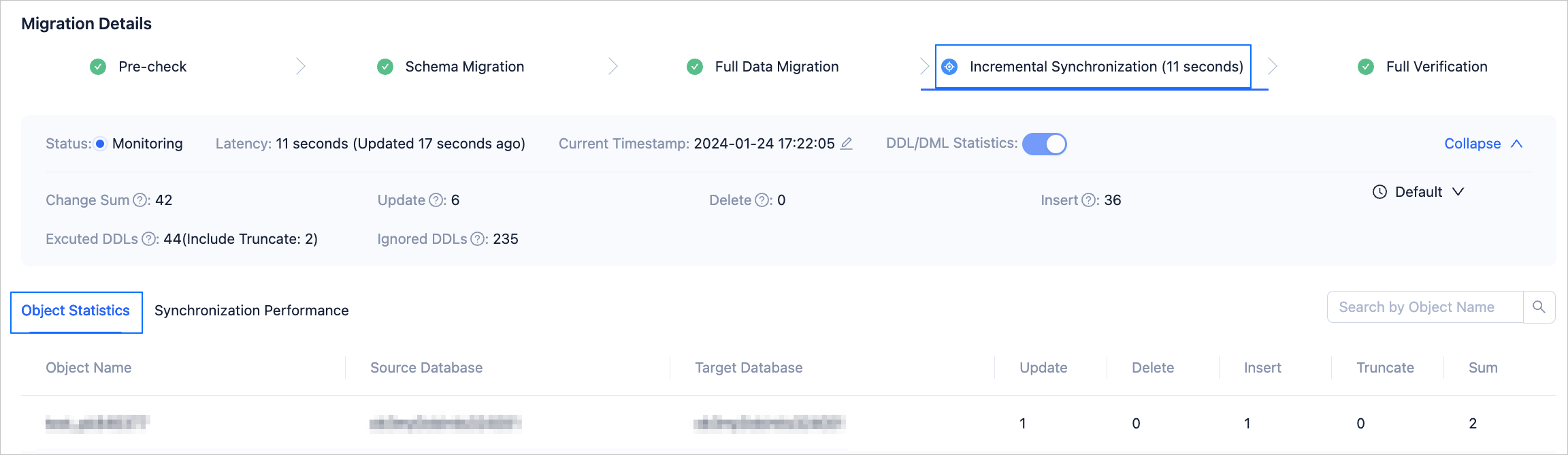This screenshot has width=1568, height=455.
Task: Open the Excuted DDLs help icon
Action: [x=148, y=239]
